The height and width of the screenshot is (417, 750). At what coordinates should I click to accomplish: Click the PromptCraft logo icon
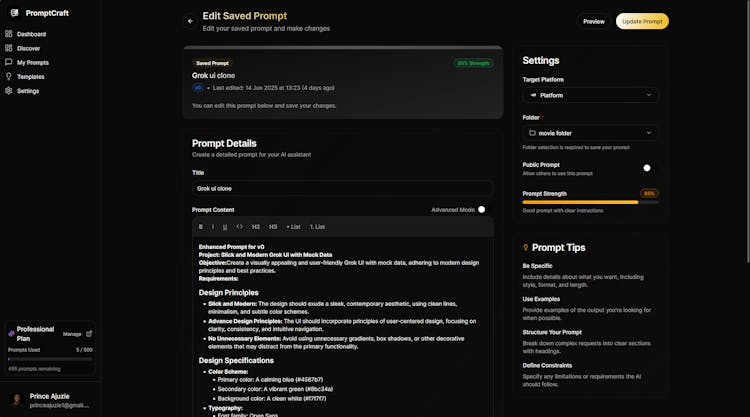14,13
